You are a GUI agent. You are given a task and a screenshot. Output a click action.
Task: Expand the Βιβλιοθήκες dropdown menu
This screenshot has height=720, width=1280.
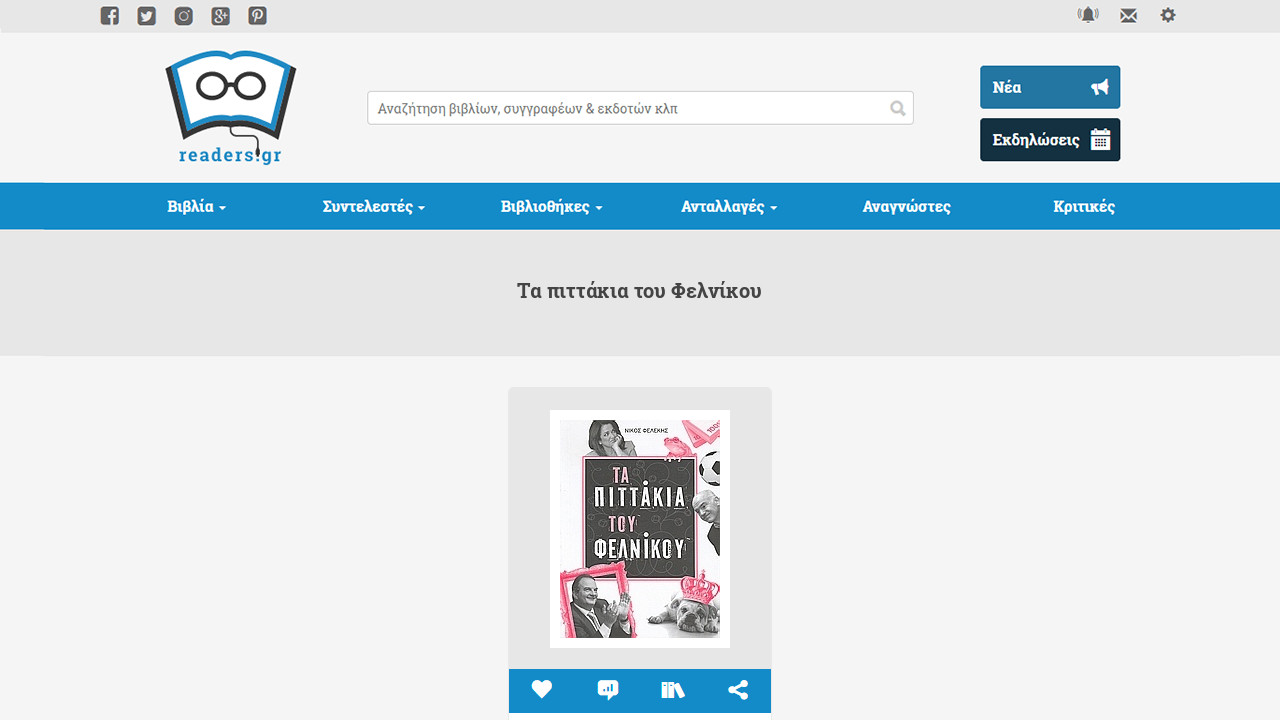(x=552, y=207)
